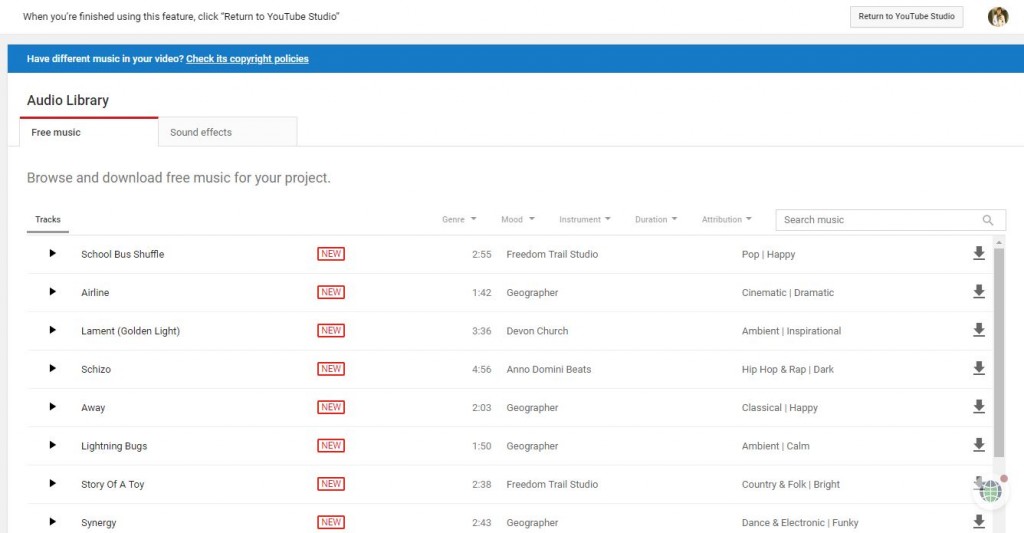This screenshot has width=1024, height=533.
Task: Open the Attribution filter dropdown
Action: point(726,219)
